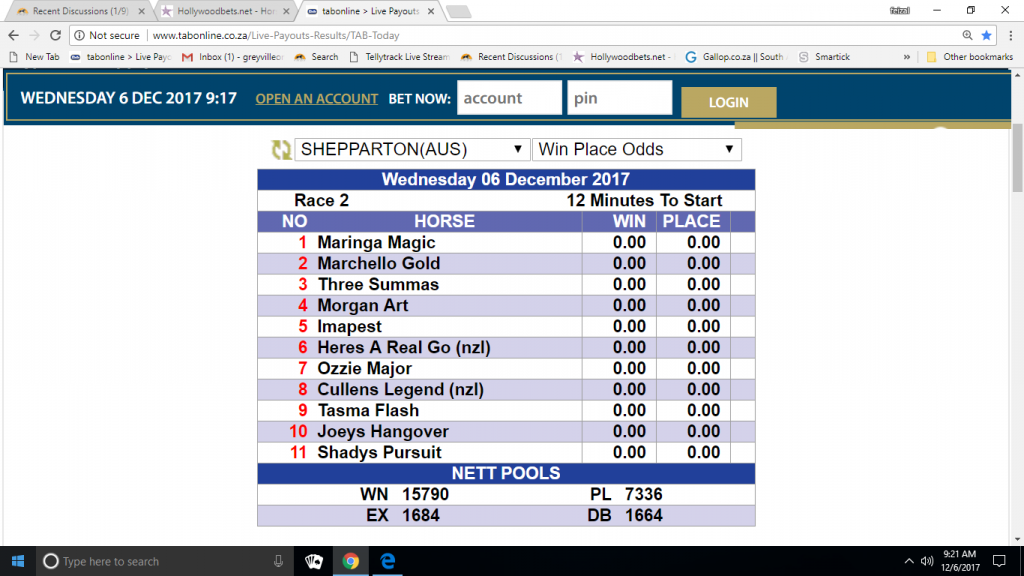Screen dimensions: 1024x576
Task: Click the refresh odds icon beside venue dropdown
Action: [x=281, y=150]
